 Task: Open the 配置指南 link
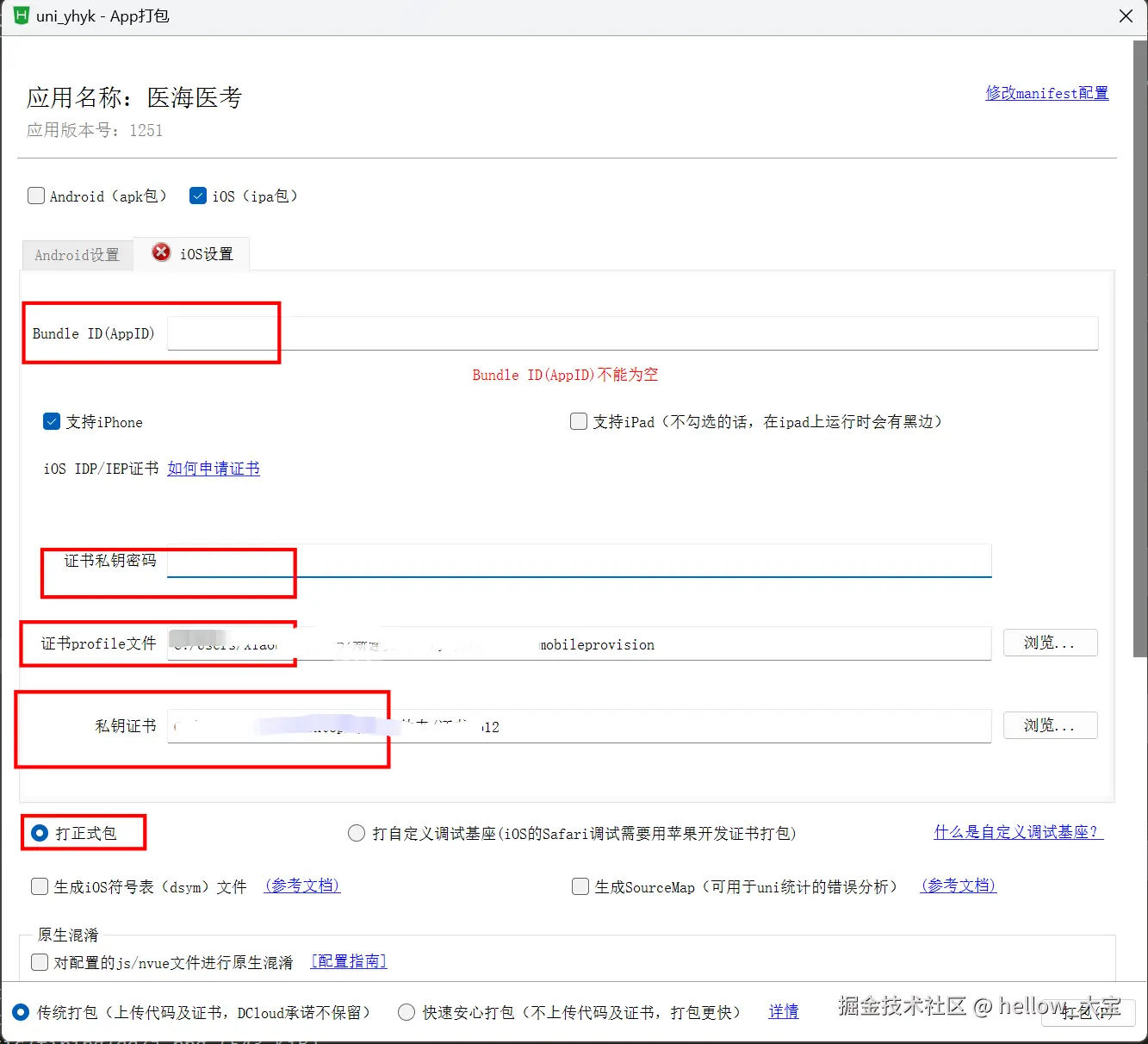[x=349, y=961]
